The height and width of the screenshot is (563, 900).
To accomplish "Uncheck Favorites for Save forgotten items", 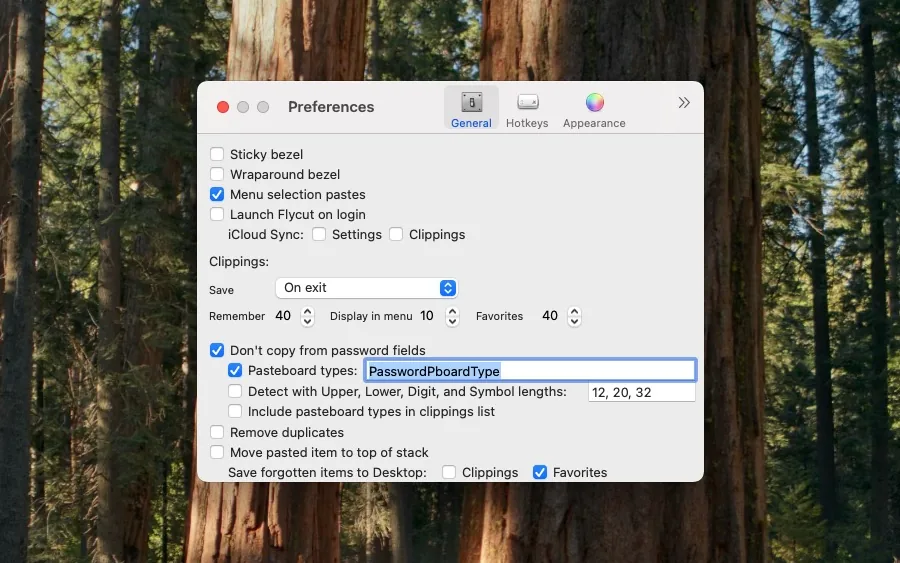I will [540, 472].
